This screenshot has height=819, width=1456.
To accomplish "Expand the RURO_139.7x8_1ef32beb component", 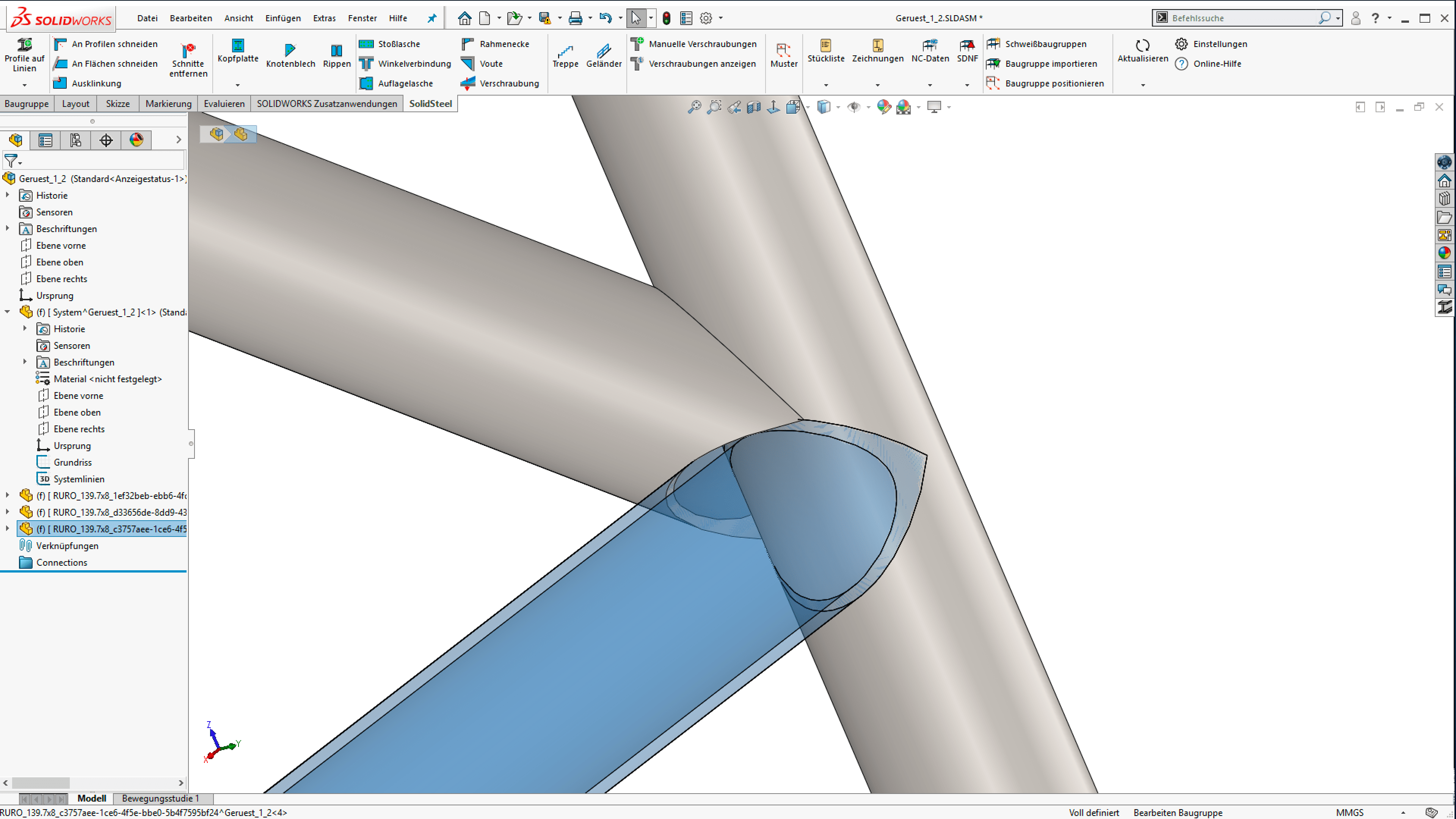I will click(x=7, y=495).
